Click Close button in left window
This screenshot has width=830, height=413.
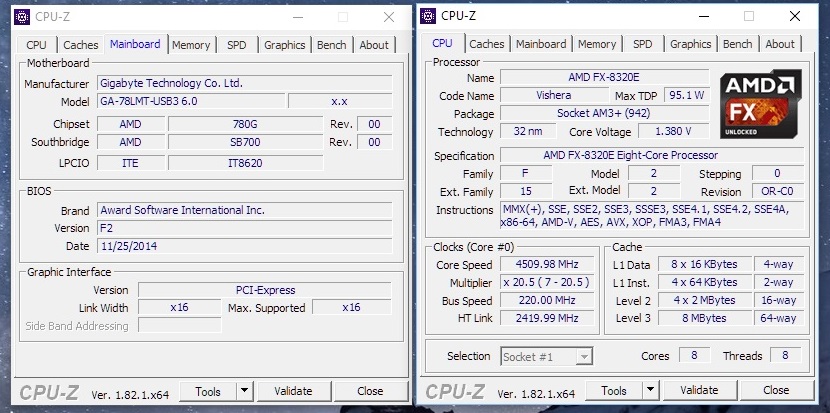pos(370,391)
